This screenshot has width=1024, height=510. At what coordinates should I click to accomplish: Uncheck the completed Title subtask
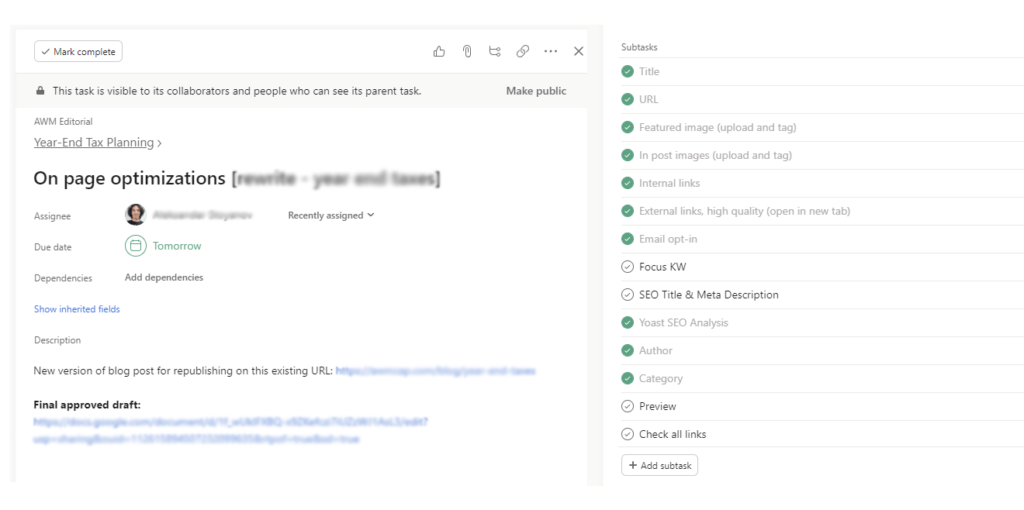coord(627,72)
